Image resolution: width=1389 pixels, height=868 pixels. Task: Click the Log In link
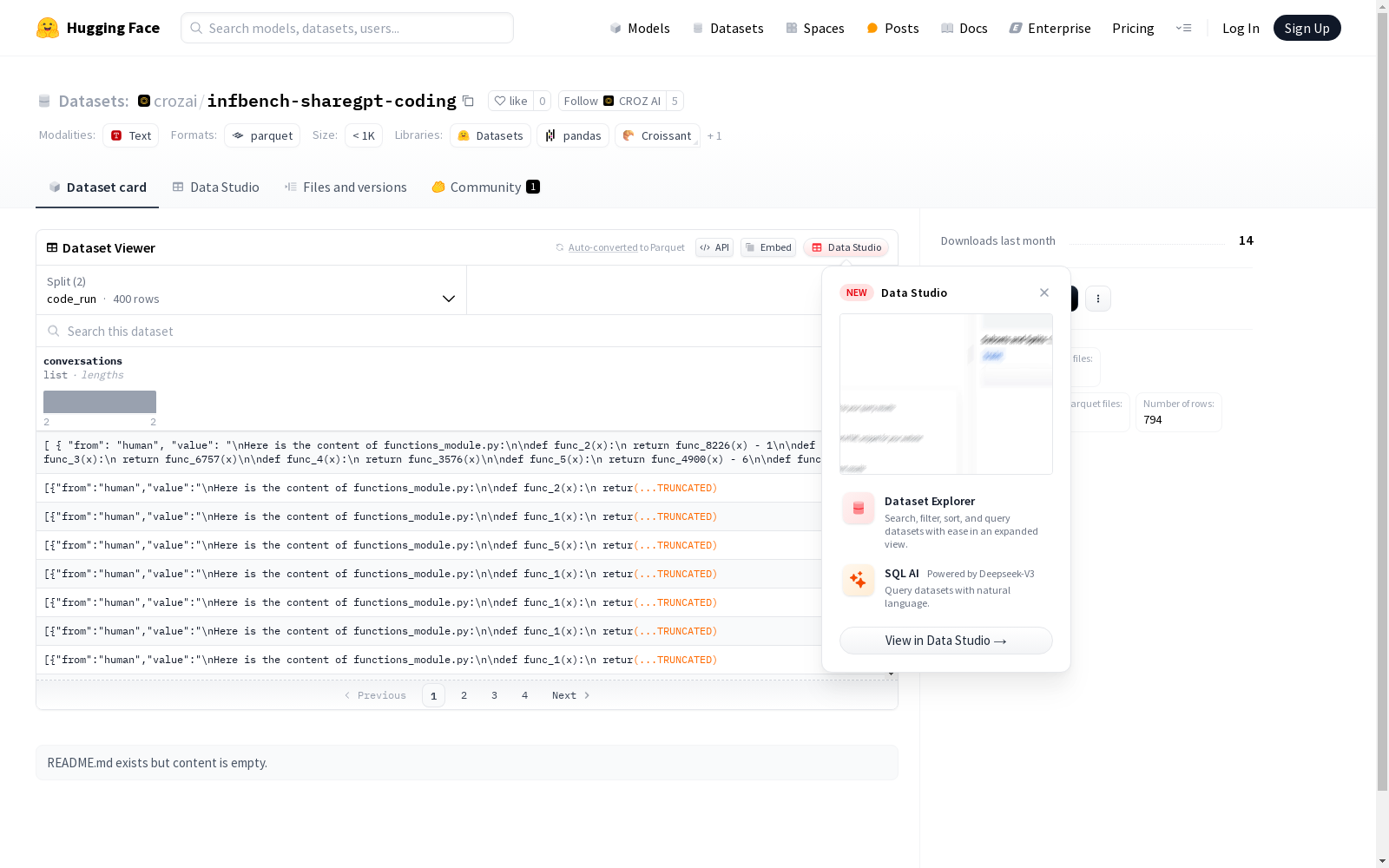pyautogui.click(x=1241, y=28)
